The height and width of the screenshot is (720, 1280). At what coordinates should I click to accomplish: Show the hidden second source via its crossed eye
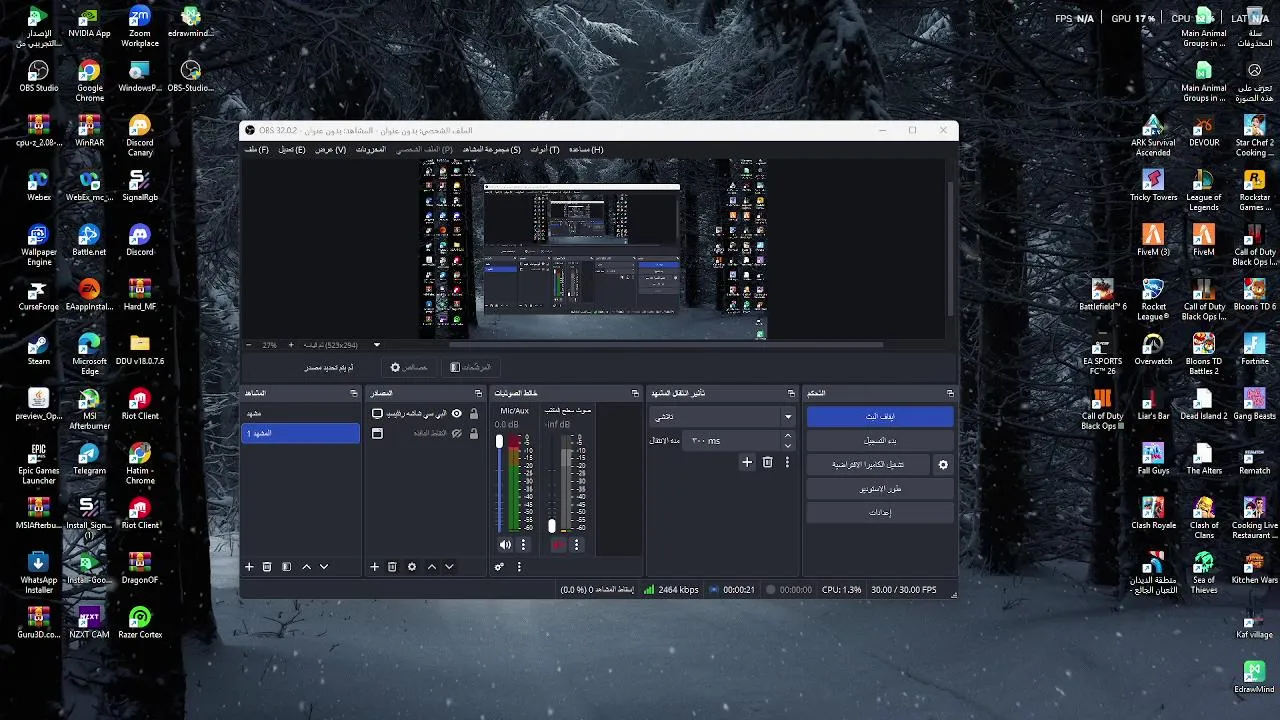[x=457, y=433]
